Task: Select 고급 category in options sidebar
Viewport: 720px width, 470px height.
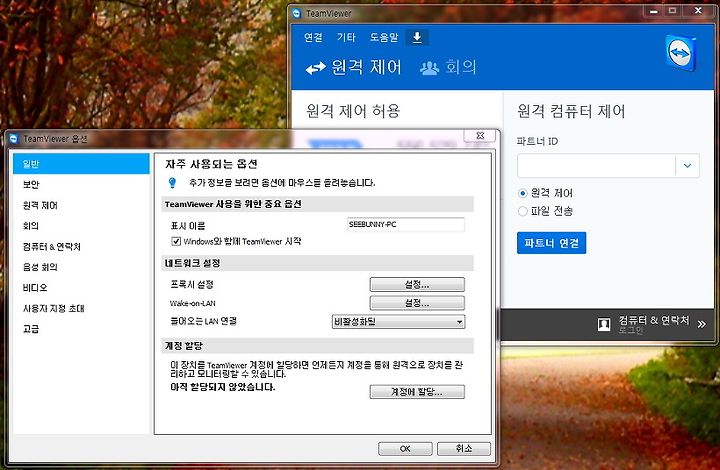Action: 81,329
